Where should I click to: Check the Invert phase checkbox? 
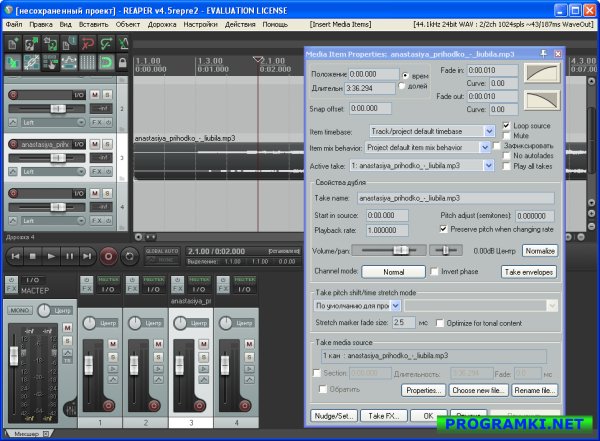point(434,271)
